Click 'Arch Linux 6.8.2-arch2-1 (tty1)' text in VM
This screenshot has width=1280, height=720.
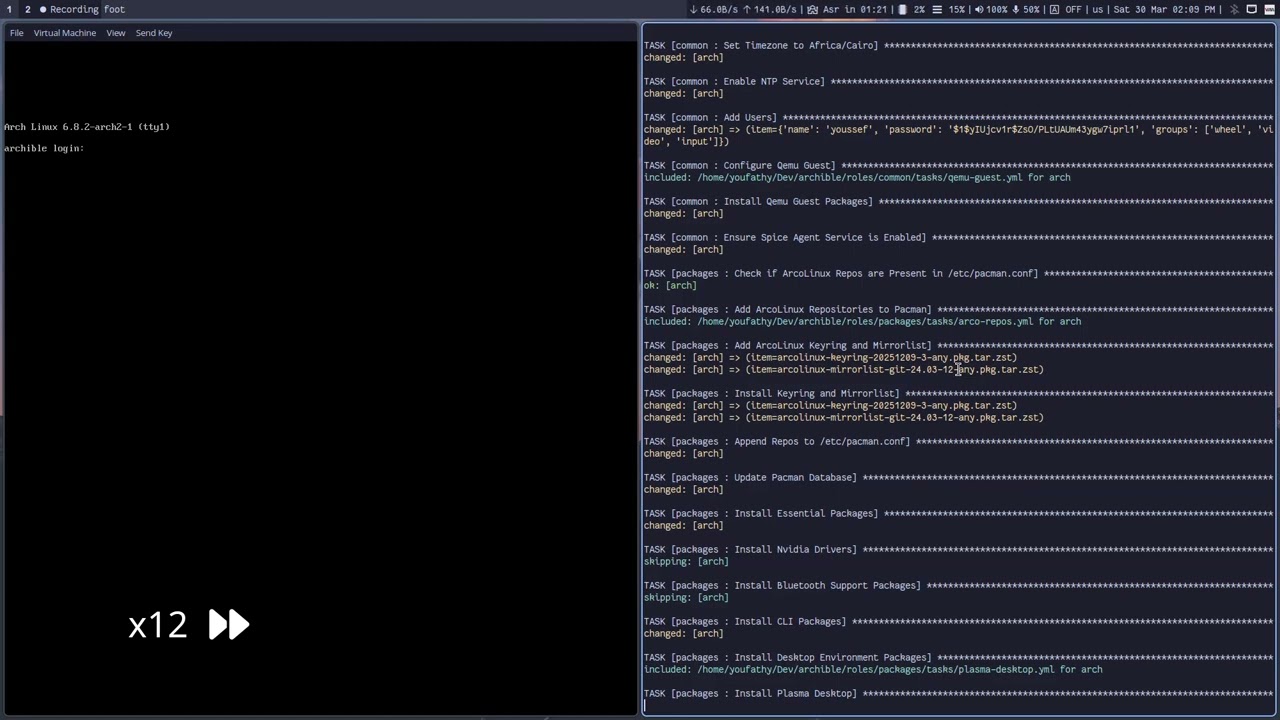(87, 127)
